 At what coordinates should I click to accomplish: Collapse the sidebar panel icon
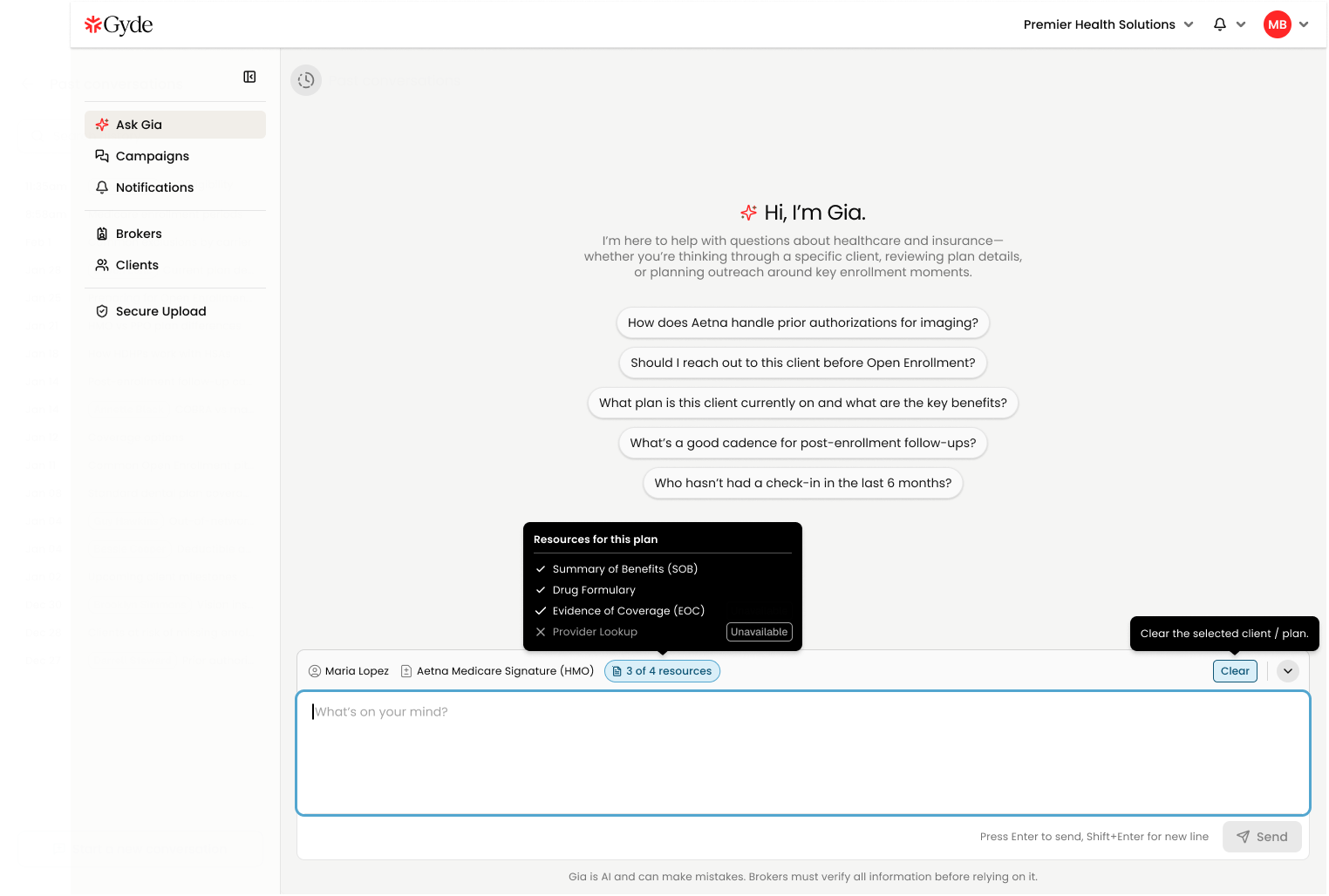249,77
